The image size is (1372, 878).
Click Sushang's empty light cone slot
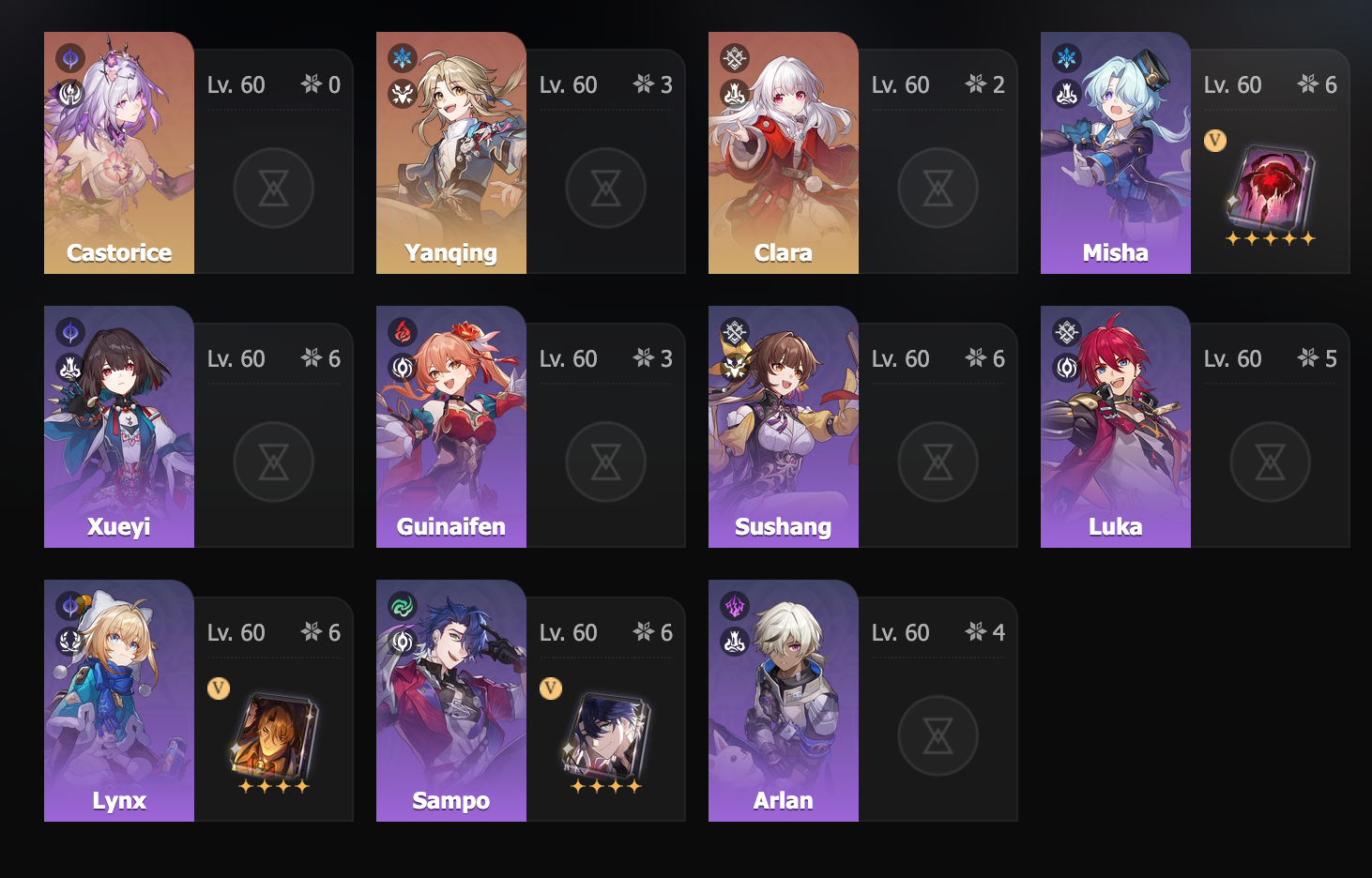tap(938, 462)
